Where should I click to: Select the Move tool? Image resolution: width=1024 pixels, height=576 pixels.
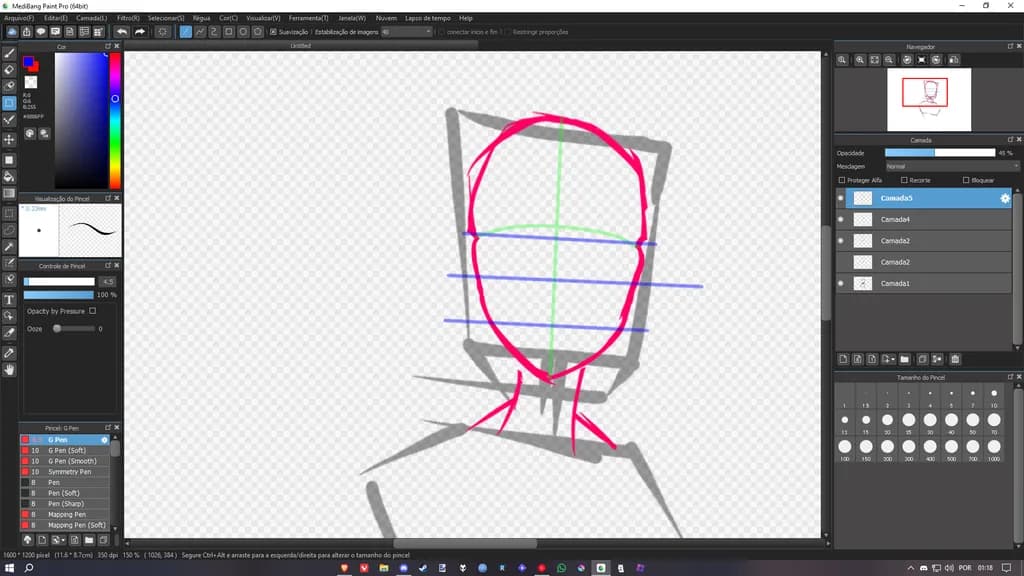coord(9,140)
